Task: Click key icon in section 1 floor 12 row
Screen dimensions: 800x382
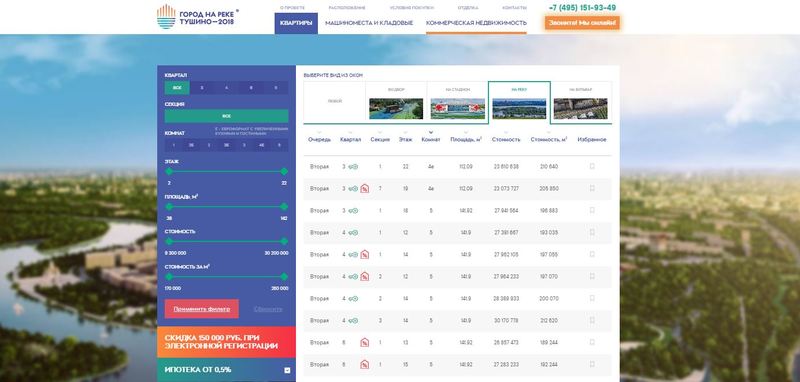Action: click(x=353, y=233)
